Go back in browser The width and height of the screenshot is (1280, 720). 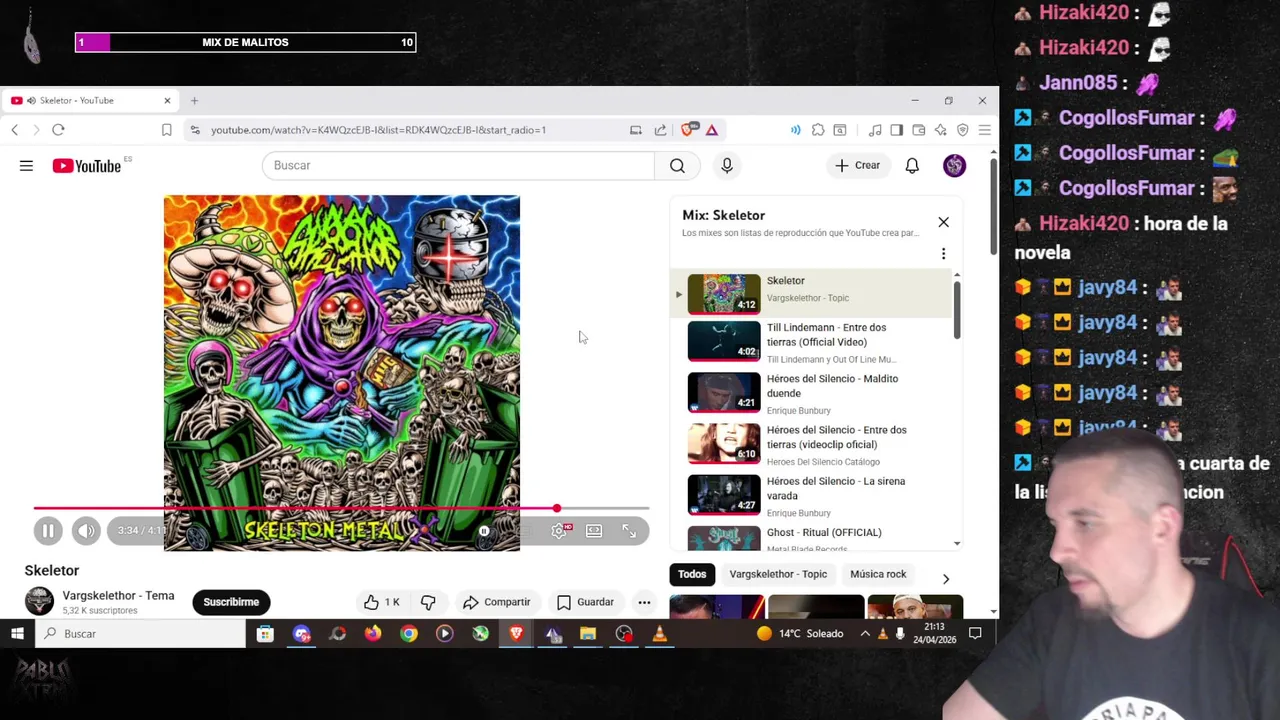coord(14,130)
